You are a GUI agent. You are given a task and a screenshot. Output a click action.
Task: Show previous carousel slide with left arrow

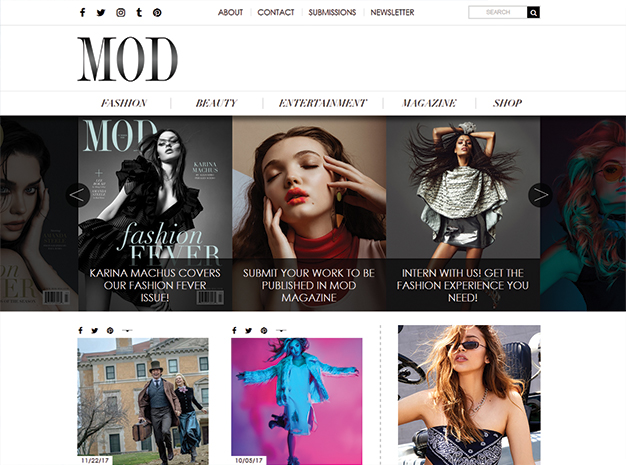click(x=77, y=195)
